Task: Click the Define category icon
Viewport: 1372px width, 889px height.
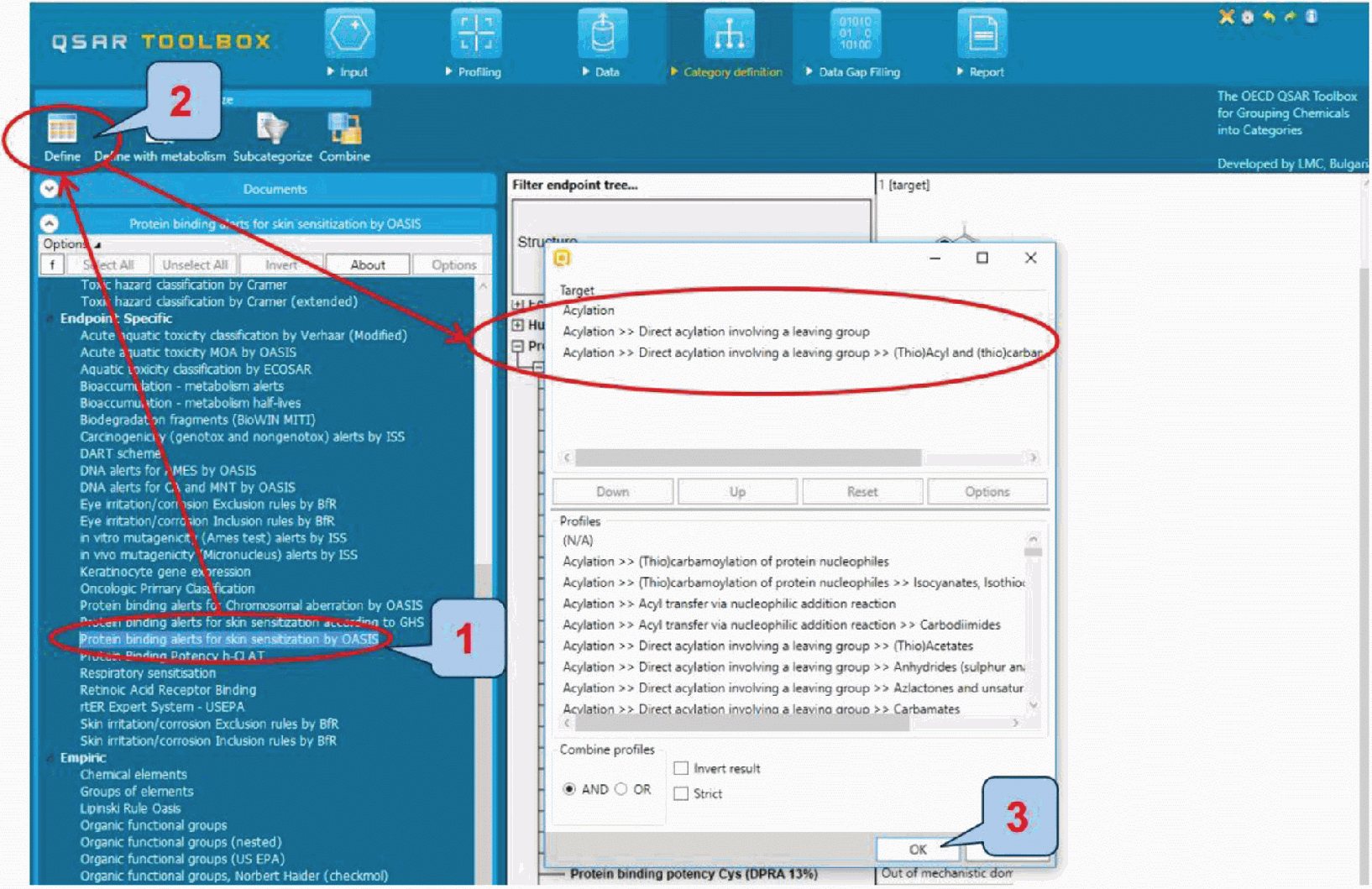Action: [x=62, y=131]
